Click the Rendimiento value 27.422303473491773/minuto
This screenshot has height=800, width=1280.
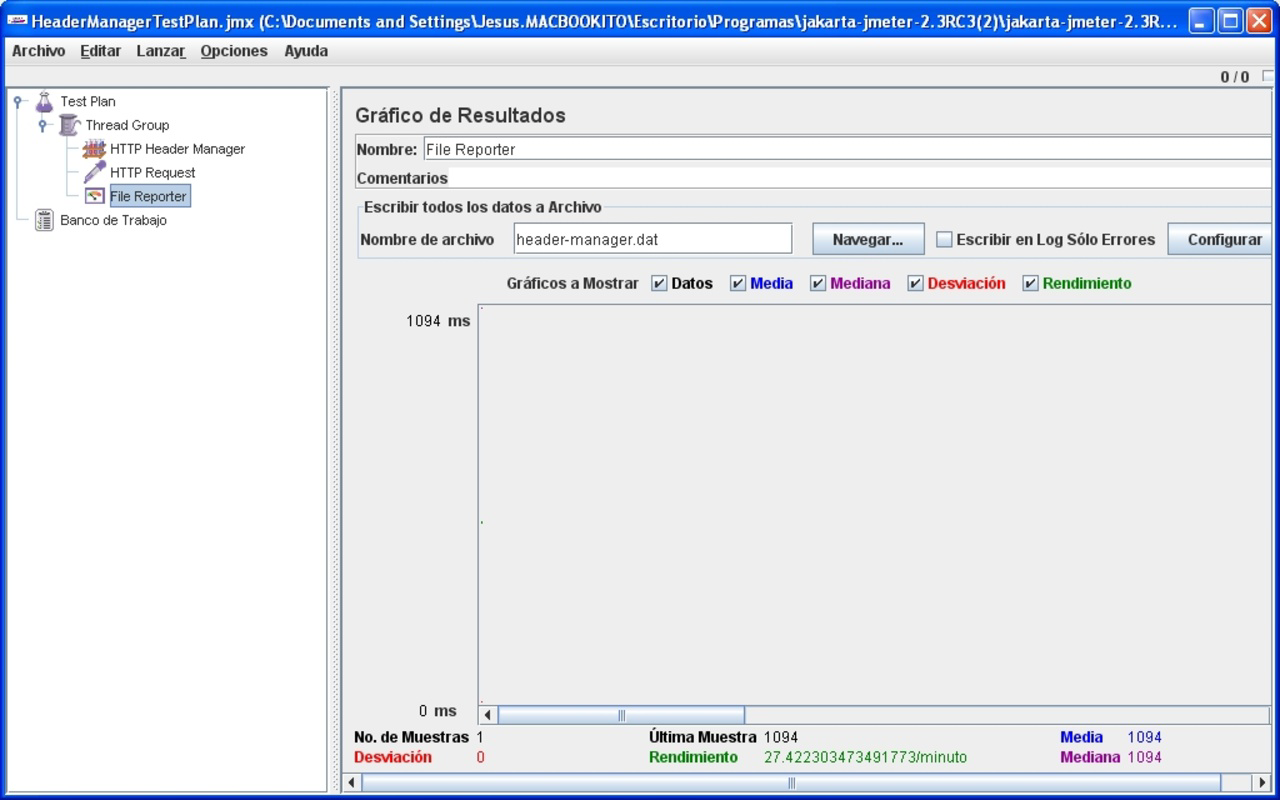click(866, 757)
